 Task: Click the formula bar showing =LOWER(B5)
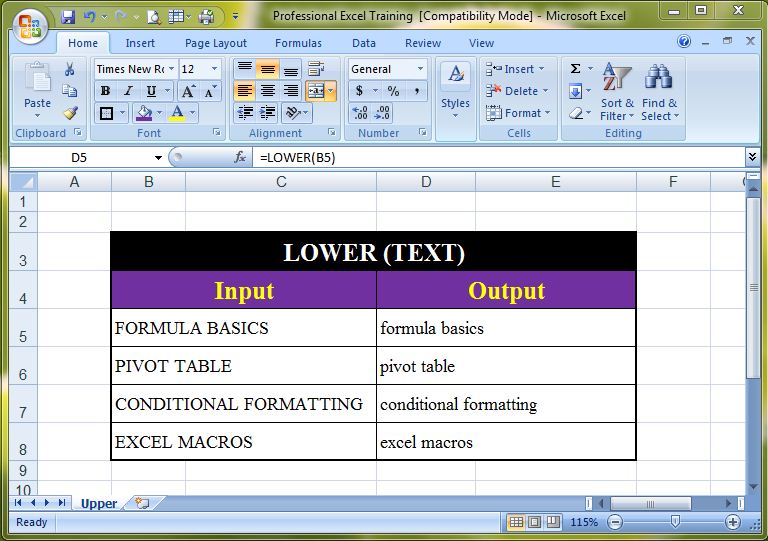point(499,158)
